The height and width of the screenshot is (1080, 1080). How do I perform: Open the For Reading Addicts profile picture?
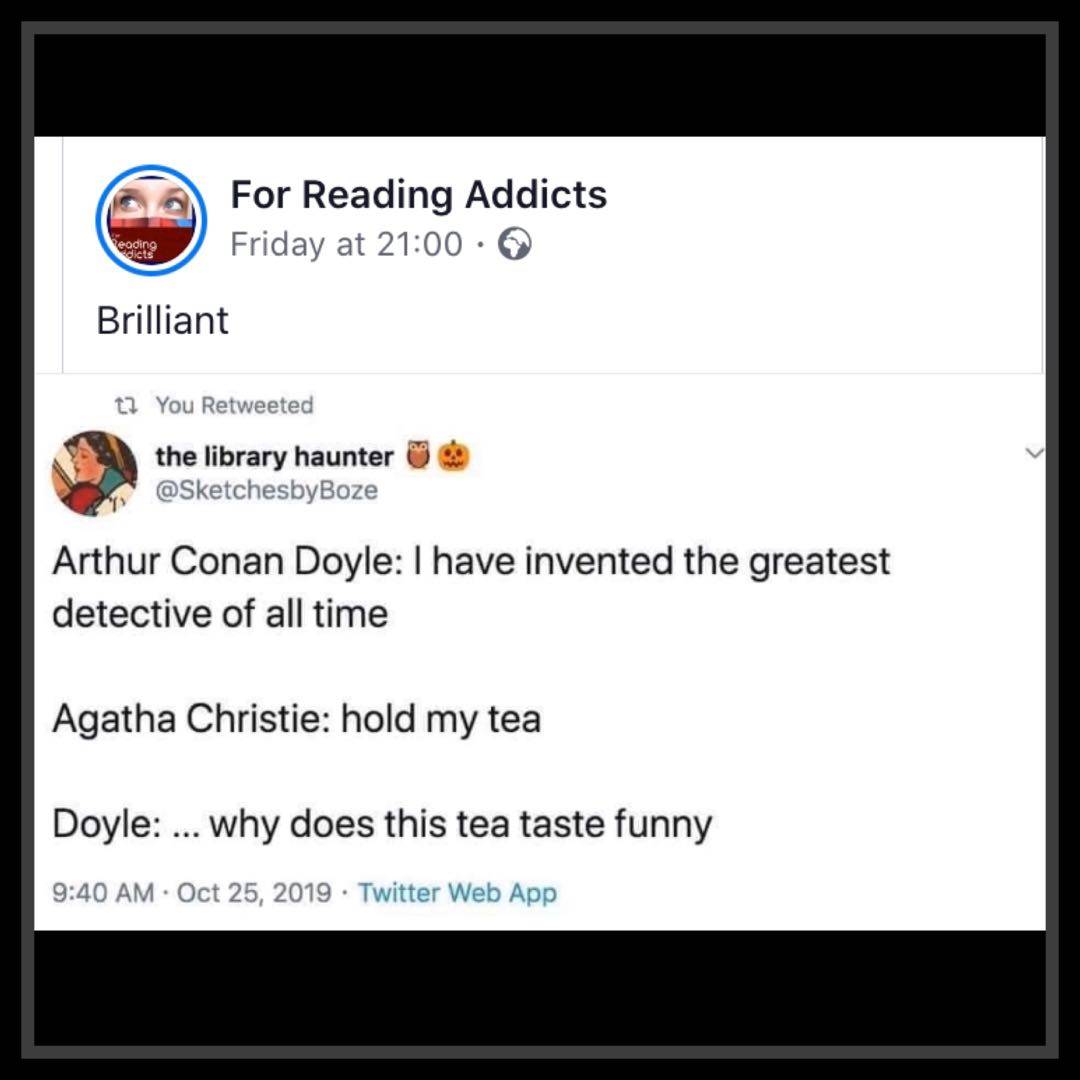tap(151, 220)
